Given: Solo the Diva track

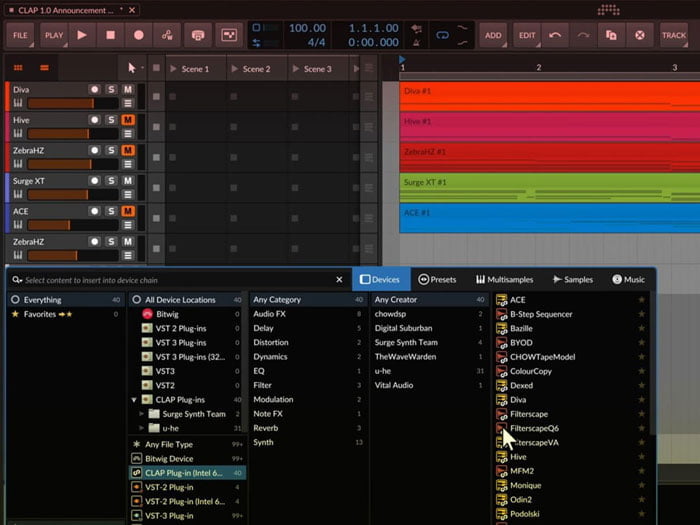Looking at the screenshot, I should click(x=111, y=89).
